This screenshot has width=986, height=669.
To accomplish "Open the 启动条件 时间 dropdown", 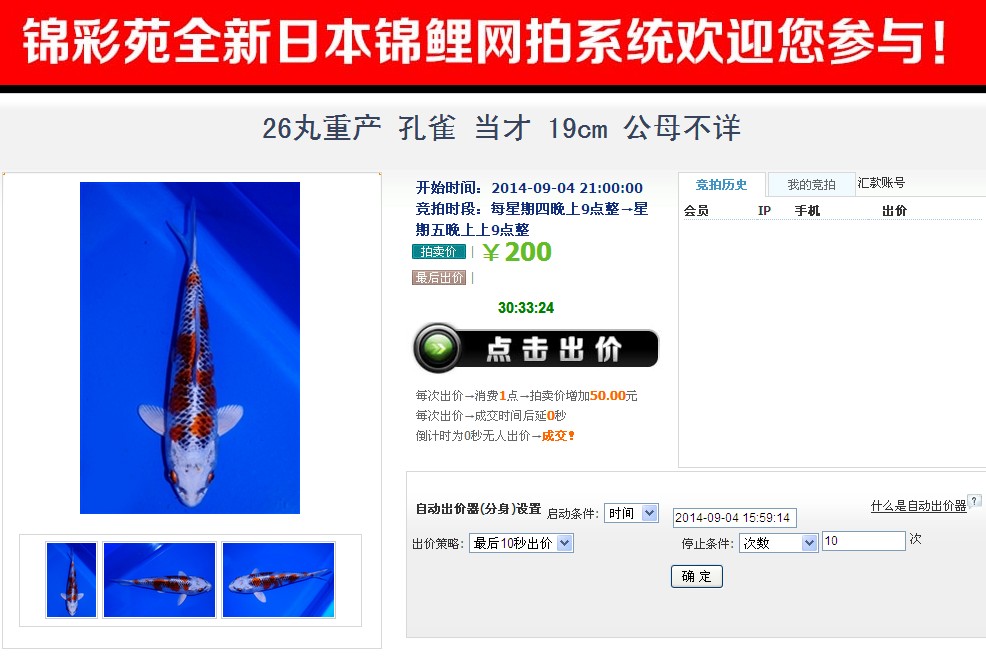I will coord(631,513).
